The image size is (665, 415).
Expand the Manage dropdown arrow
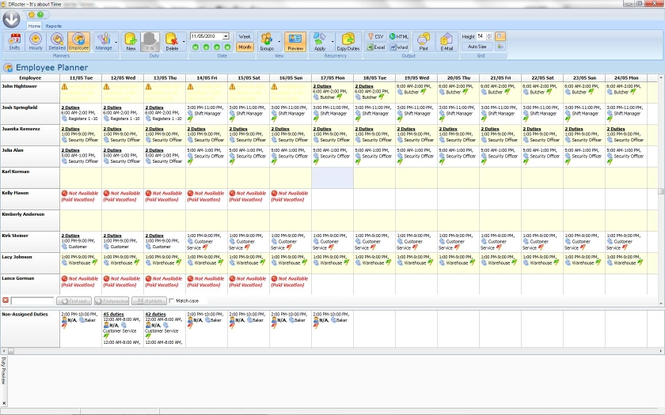click(116, 42)
